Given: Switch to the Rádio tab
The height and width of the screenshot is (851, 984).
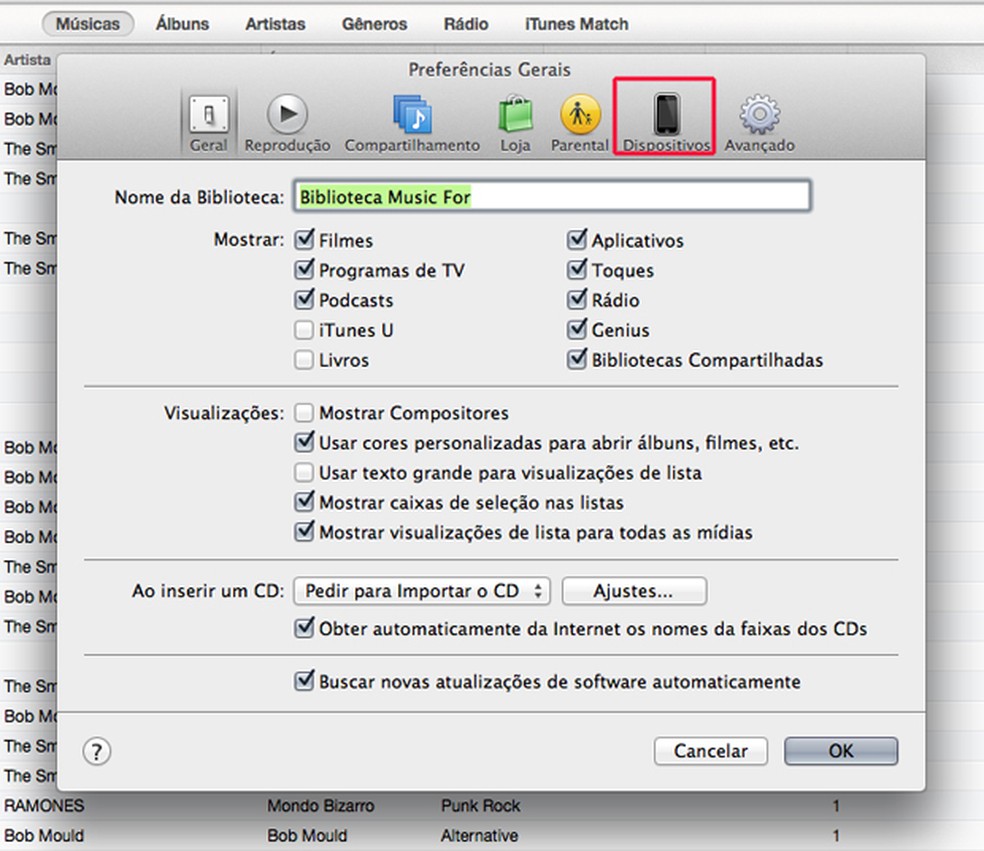Looking at the screenshot, I should point(466,24).
